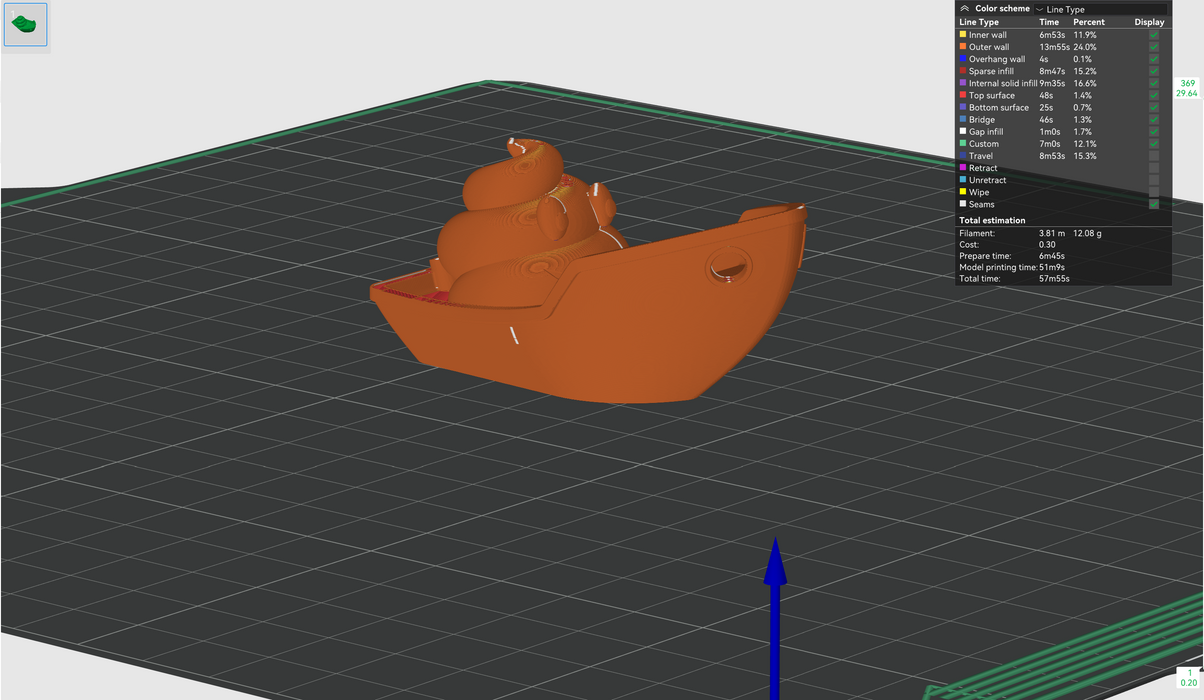1204x700 pixels.
Task: Click the Top surface legend label
Action: tap(991, 96)
